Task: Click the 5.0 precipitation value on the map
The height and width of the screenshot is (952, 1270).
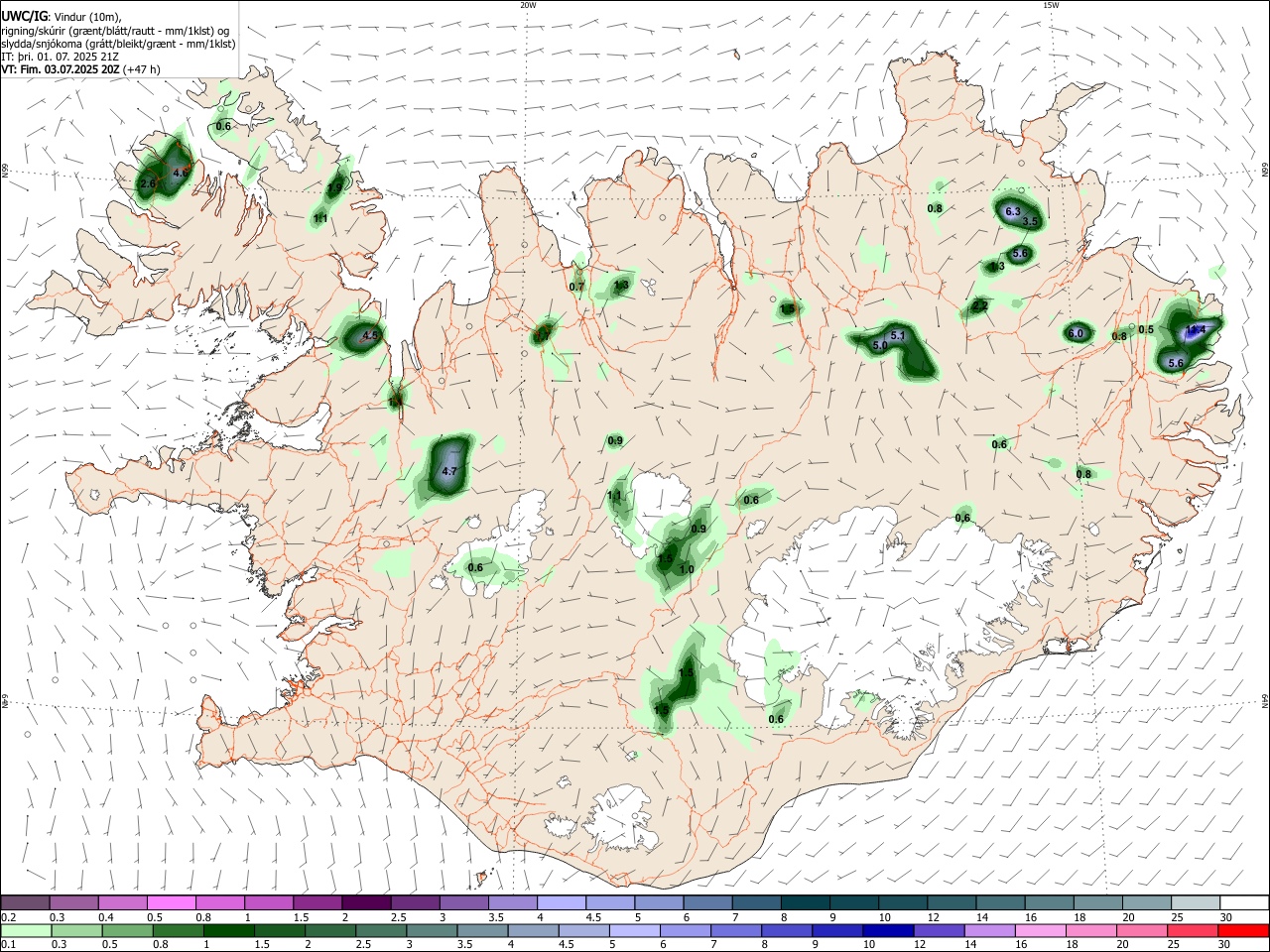Action: coord(880,345)
